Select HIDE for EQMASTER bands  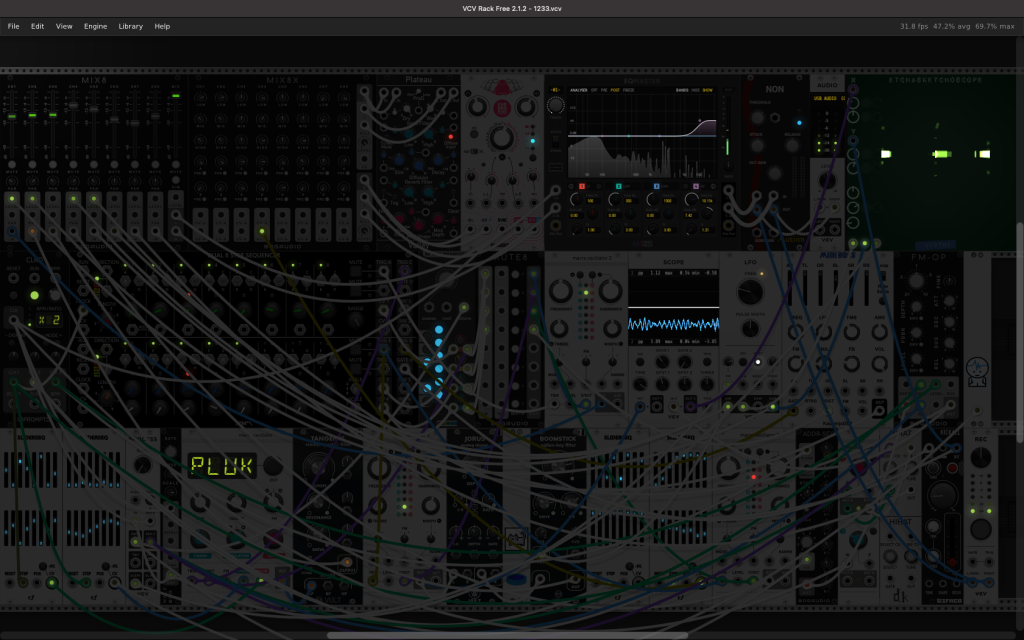point(696,90)
